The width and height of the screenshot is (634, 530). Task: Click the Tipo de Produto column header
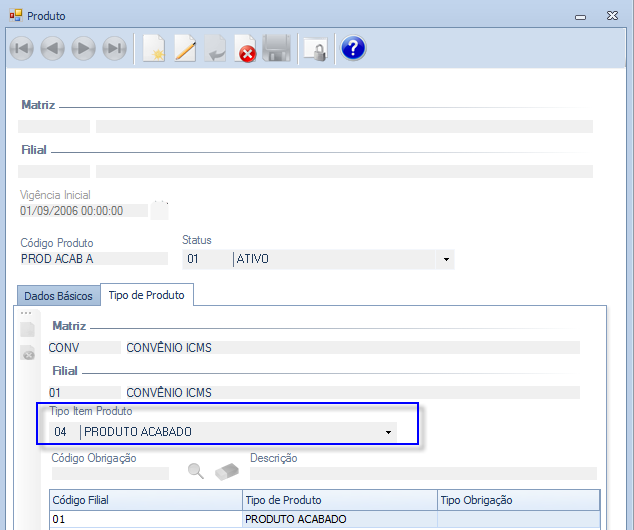click(340, 500)
